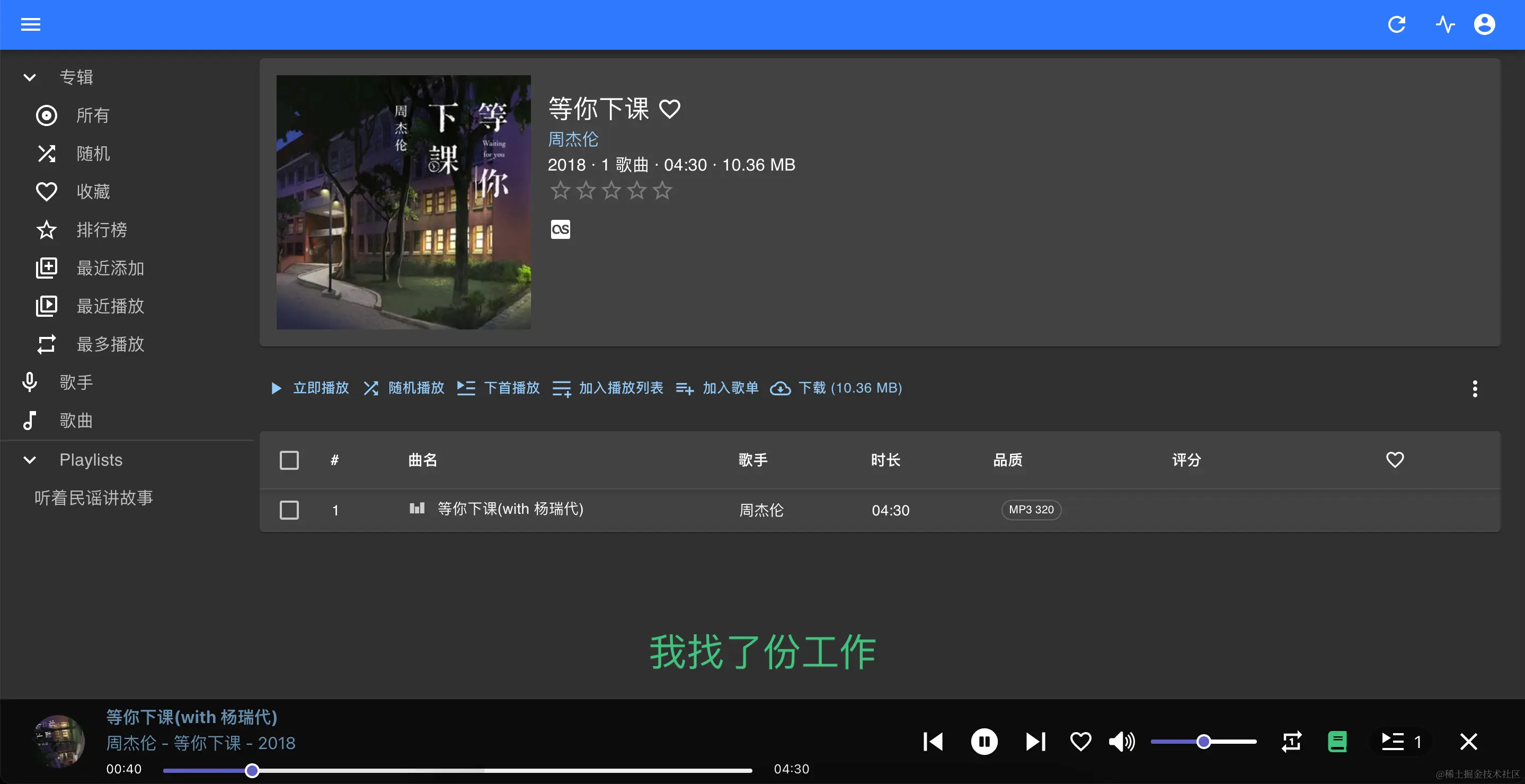The height and width of the screenshot is (784, 1525).
Task: Sort by # column header
Action: (x=334, y=460)
